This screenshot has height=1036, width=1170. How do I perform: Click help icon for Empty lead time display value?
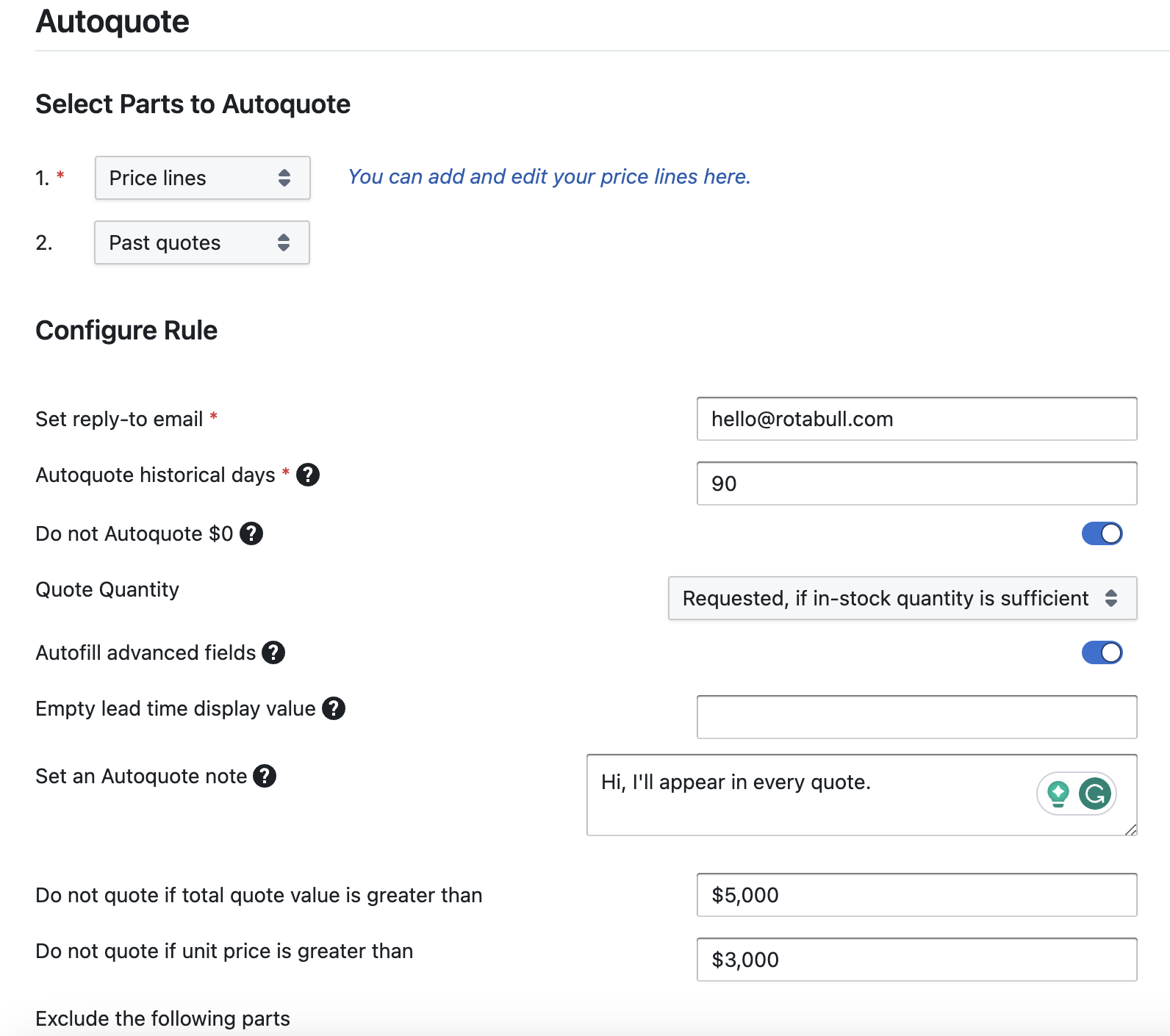(334, 708)
